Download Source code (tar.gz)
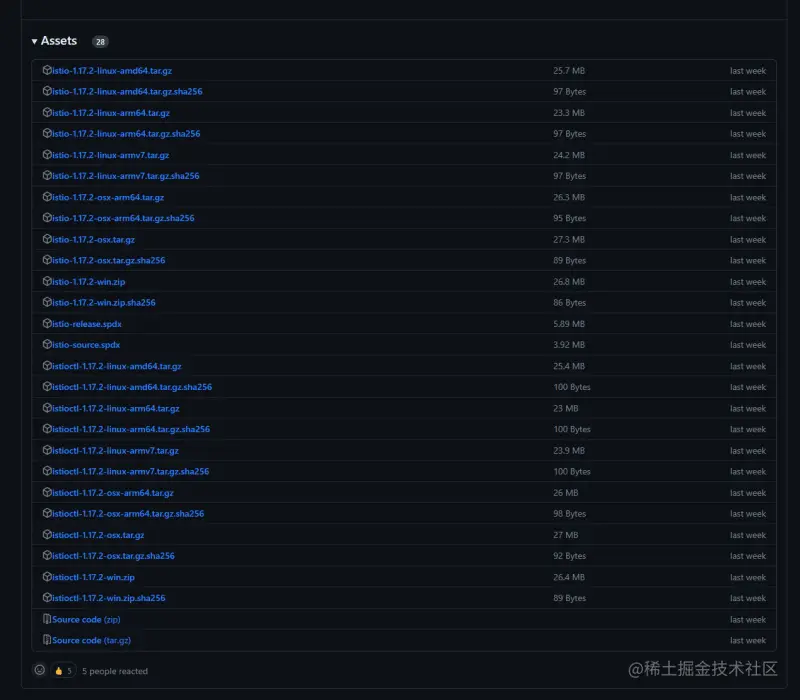The height and width of the screenshot is (700, 800). [x=91, y=642]
